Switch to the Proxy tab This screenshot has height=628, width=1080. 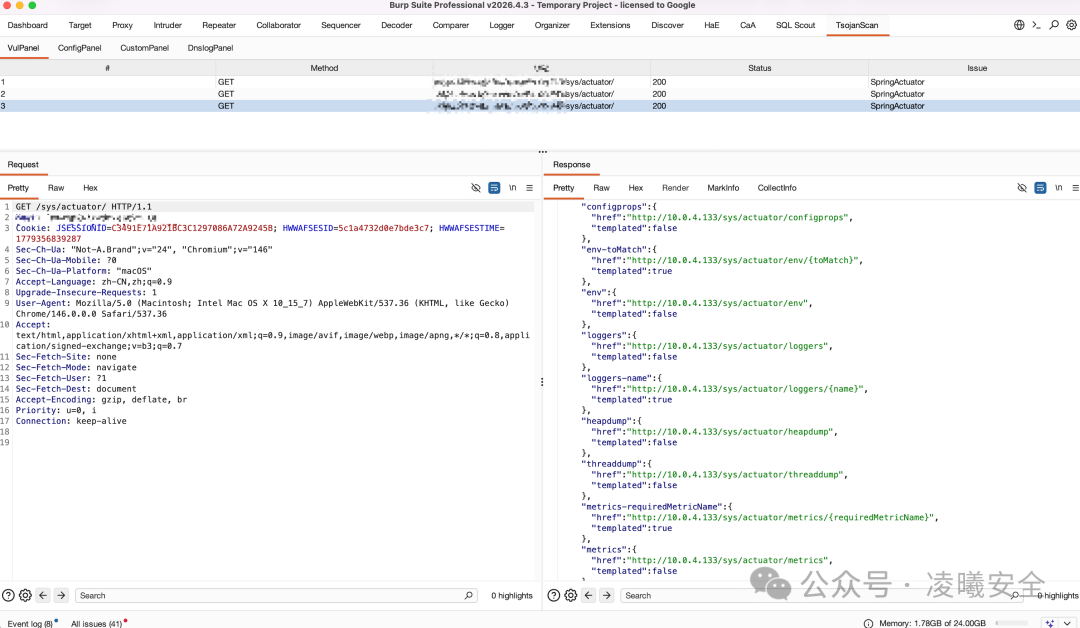click(123, 25)
